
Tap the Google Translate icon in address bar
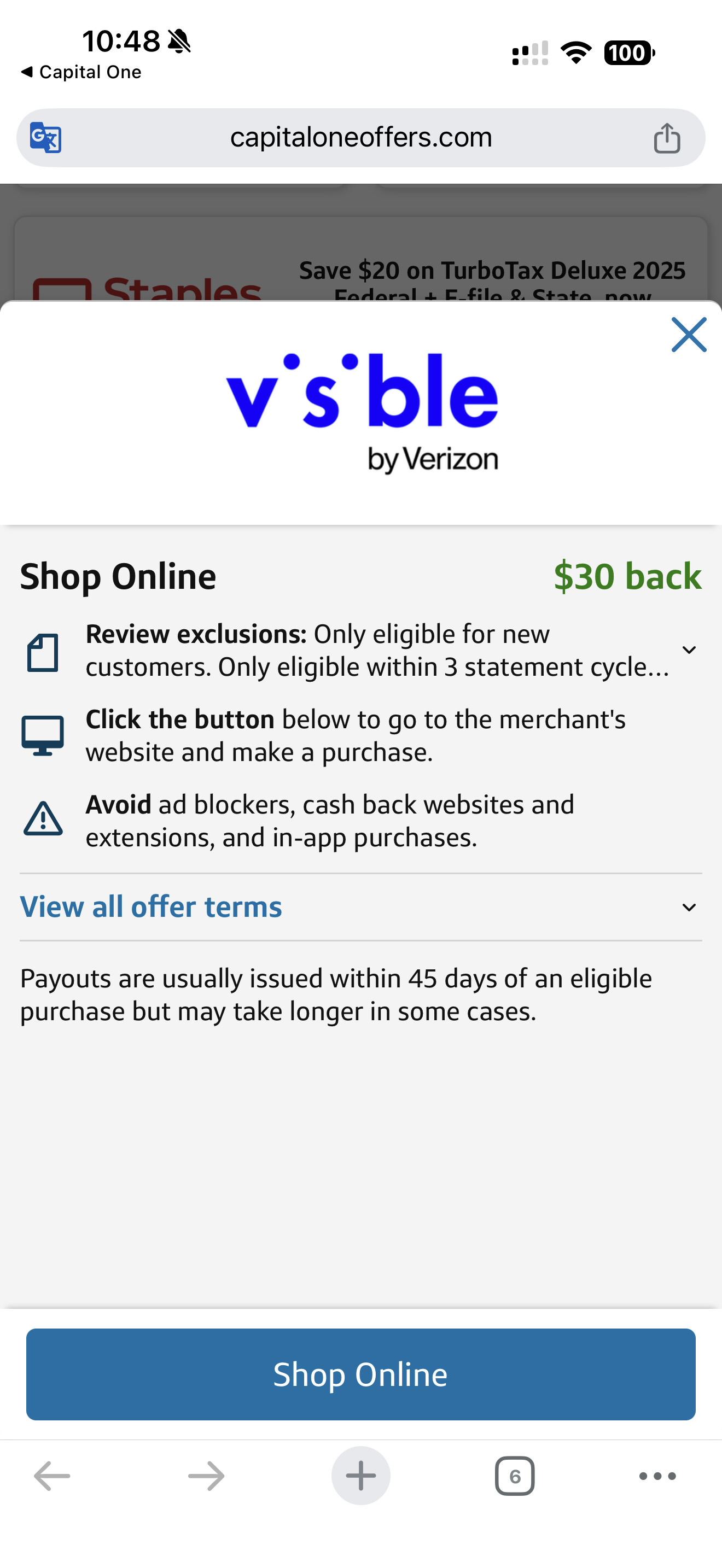[46, 138]
